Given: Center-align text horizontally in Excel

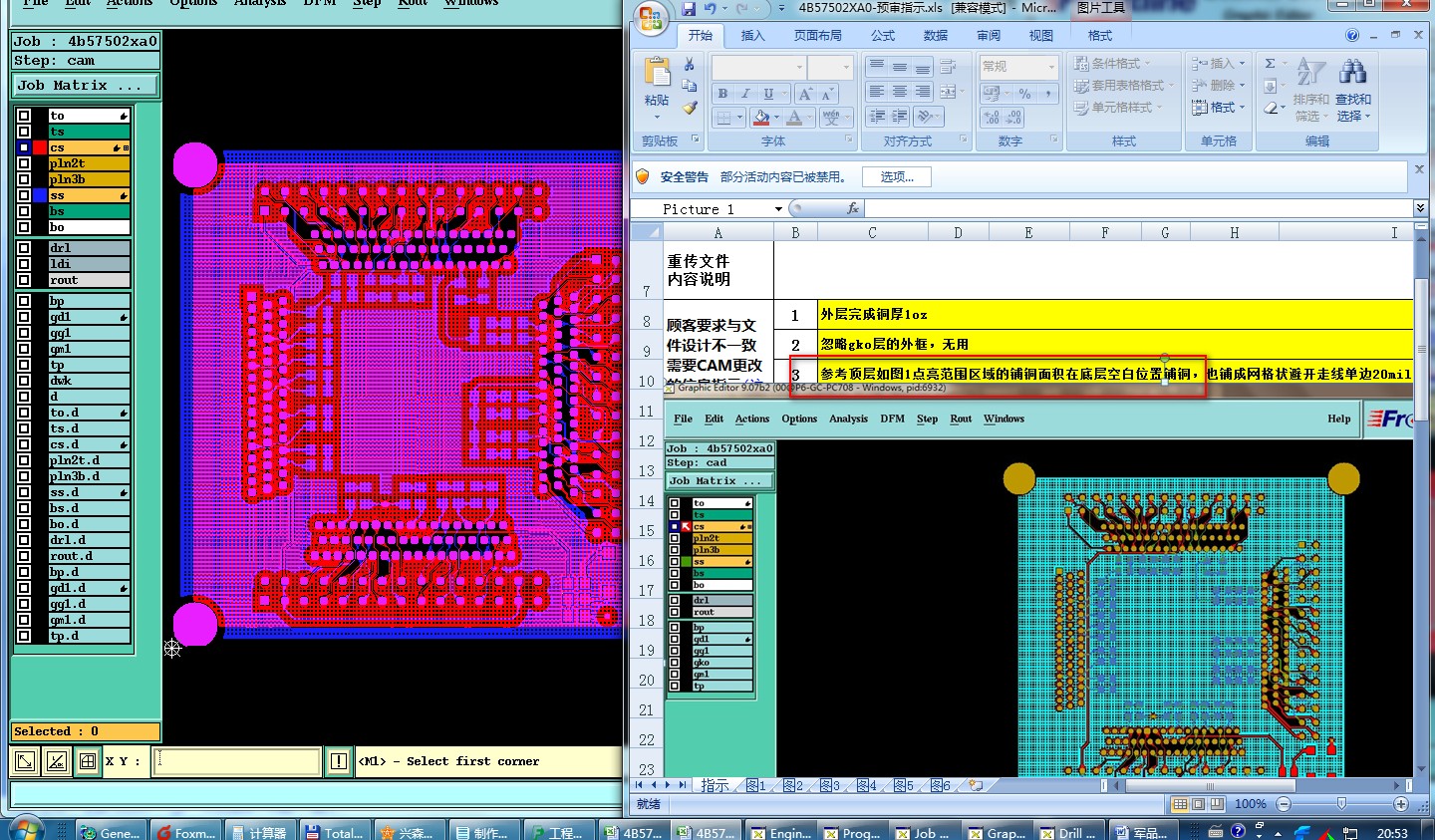Looking at the screenshot, I should [x=900, y=92].
